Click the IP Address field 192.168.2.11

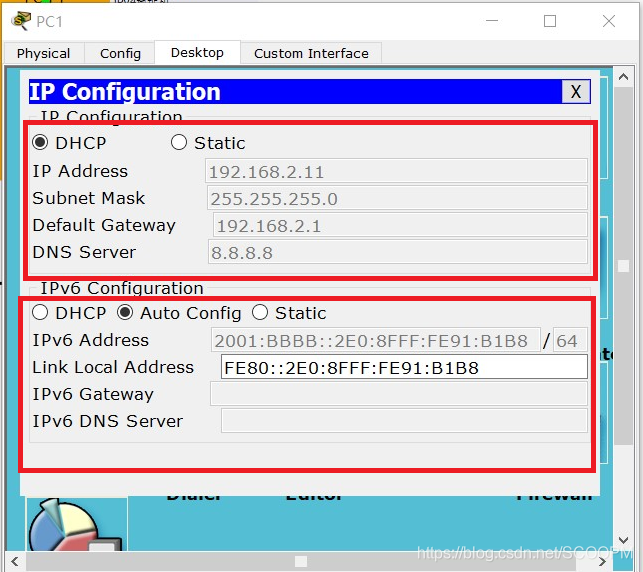(396, 171)
